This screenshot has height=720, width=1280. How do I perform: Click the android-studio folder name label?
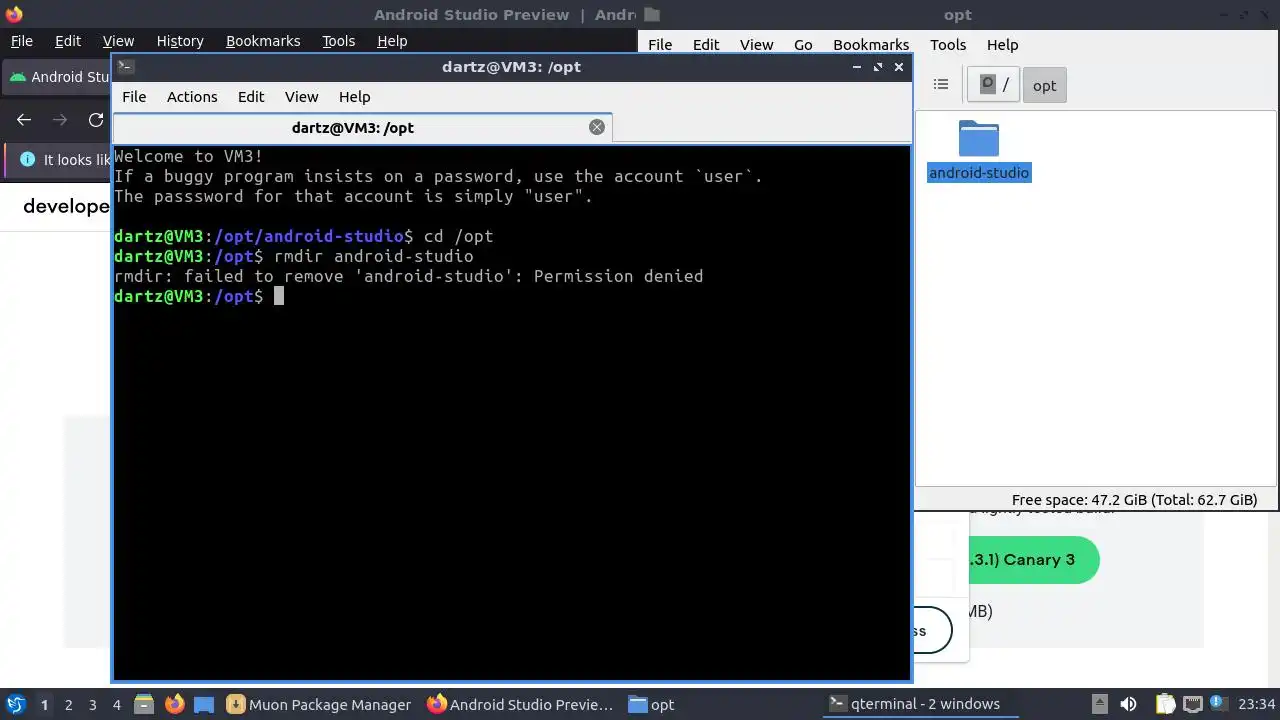tap(979, 173)
